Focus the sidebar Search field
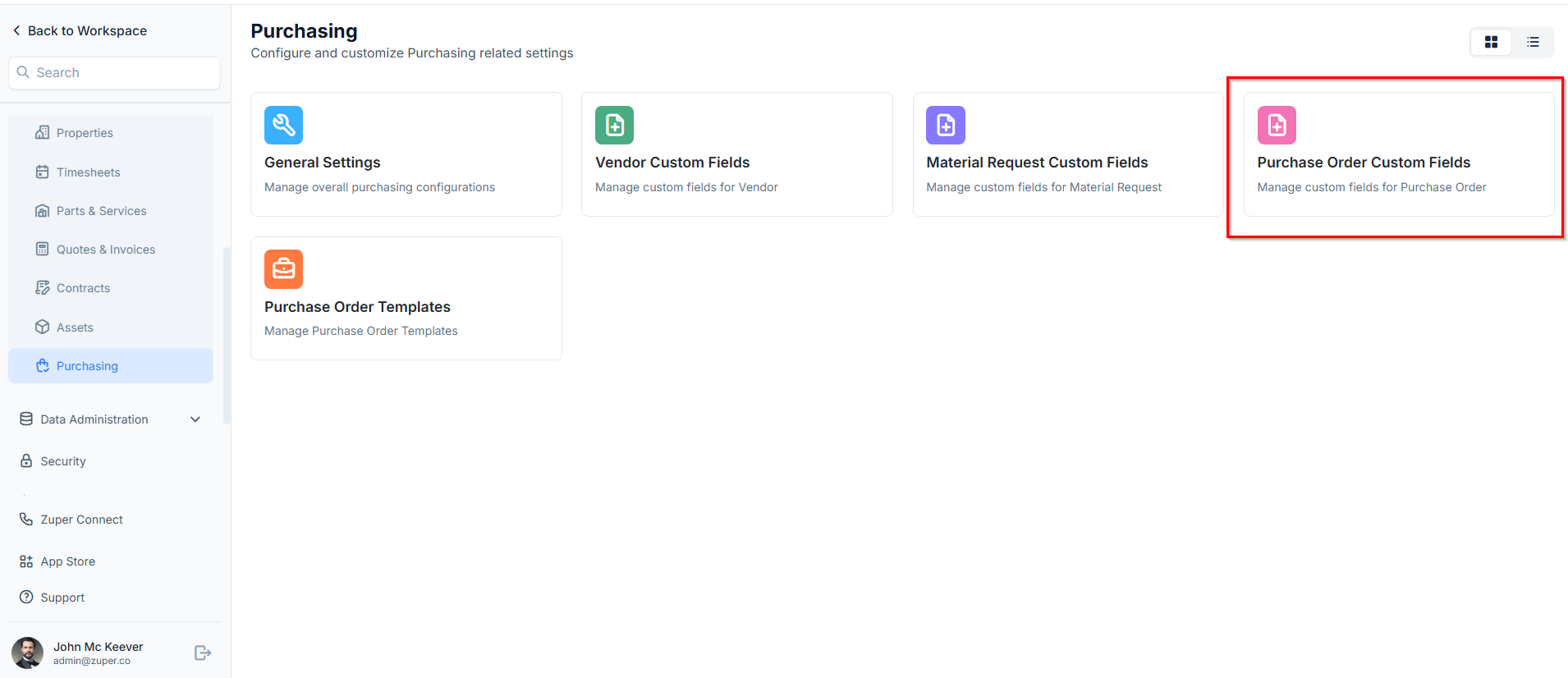This screenshot has height=678, width=1568. tap(115, 72)
